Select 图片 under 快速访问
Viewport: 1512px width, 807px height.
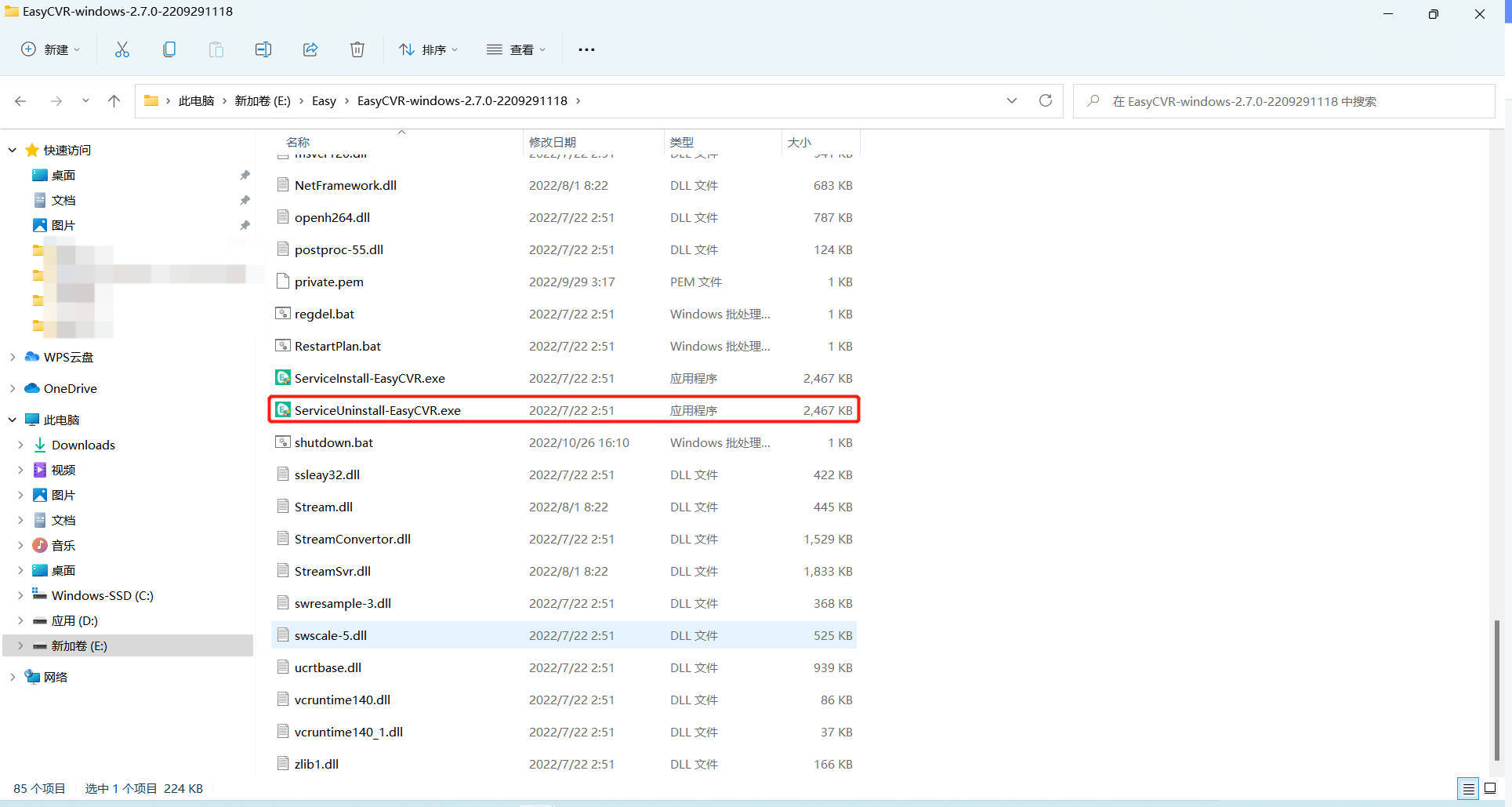[x=63, y=225]
